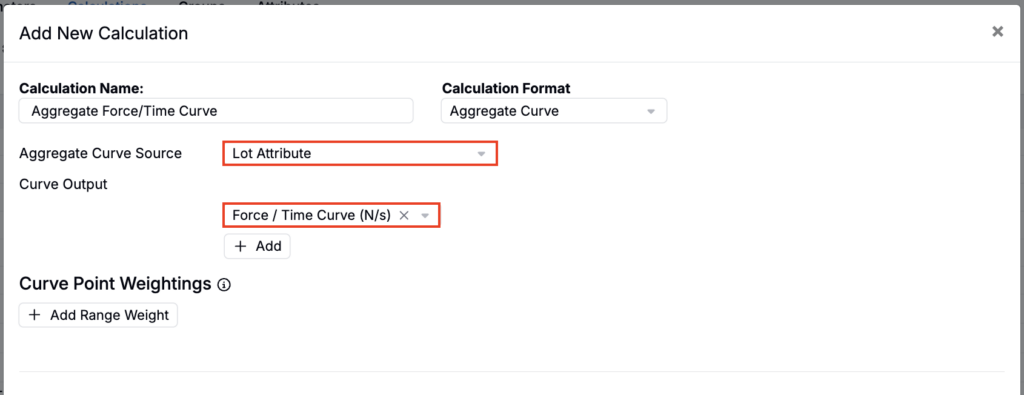1024x395 pixels.
Task: Click the plus icon in Add Range Weight
Action: point(35,315)
